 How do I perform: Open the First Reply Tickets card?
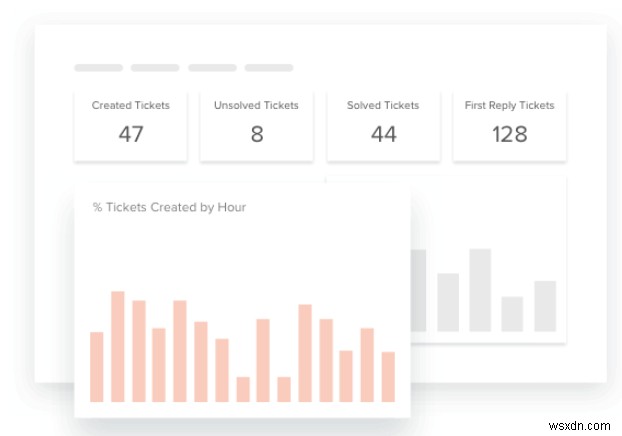tap(509, 124)
